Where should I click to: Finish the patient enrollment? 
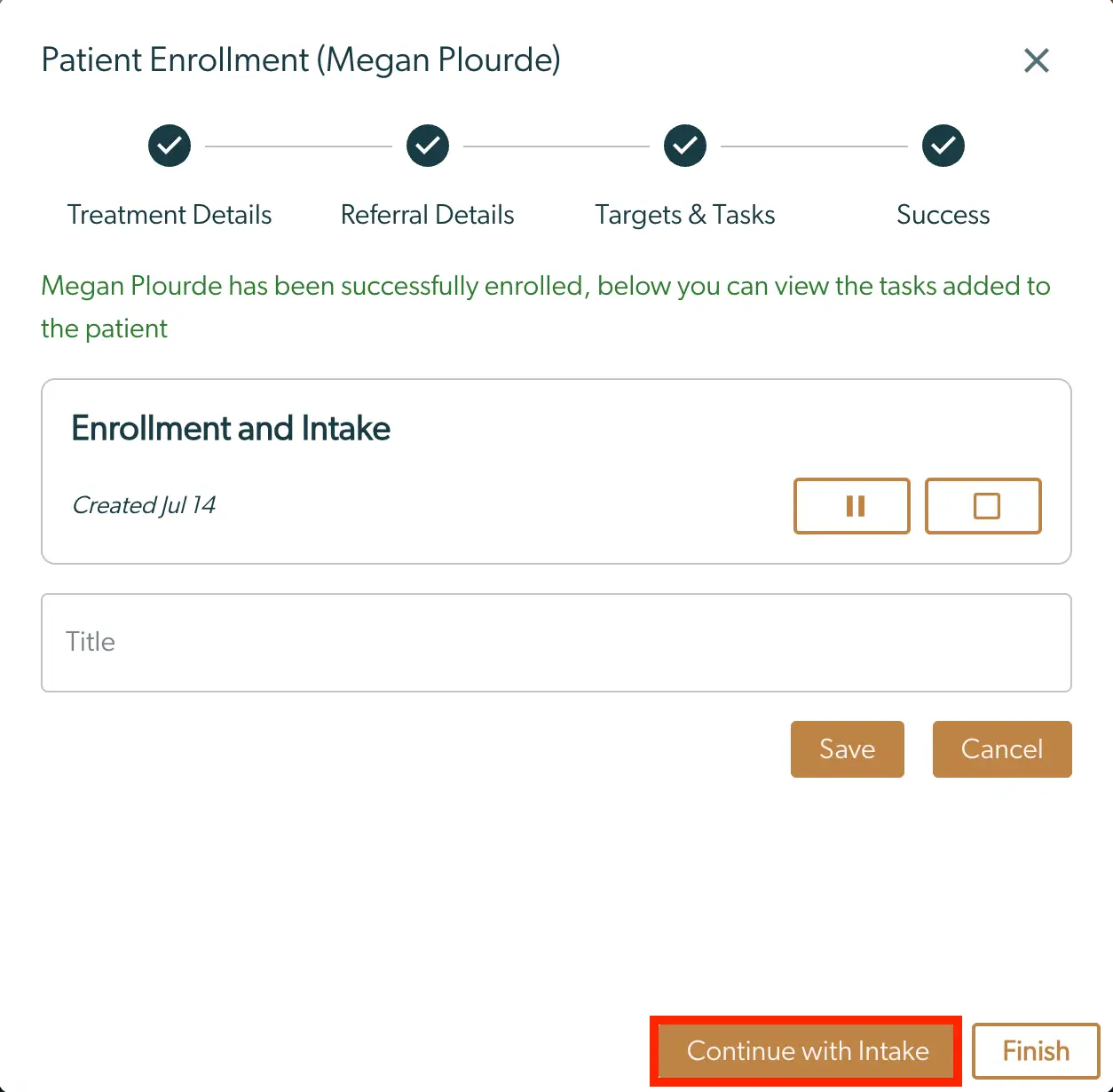pos(1035,1050)
